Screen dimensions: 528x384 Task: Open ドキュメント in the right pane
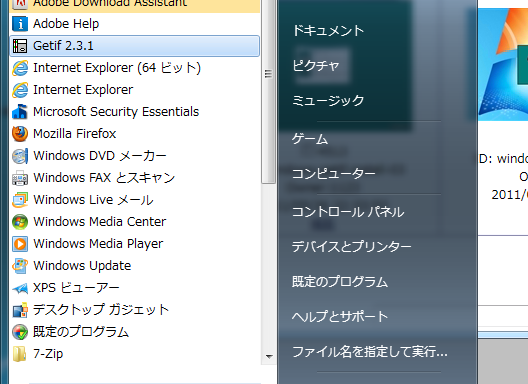[x=328, y=31]
